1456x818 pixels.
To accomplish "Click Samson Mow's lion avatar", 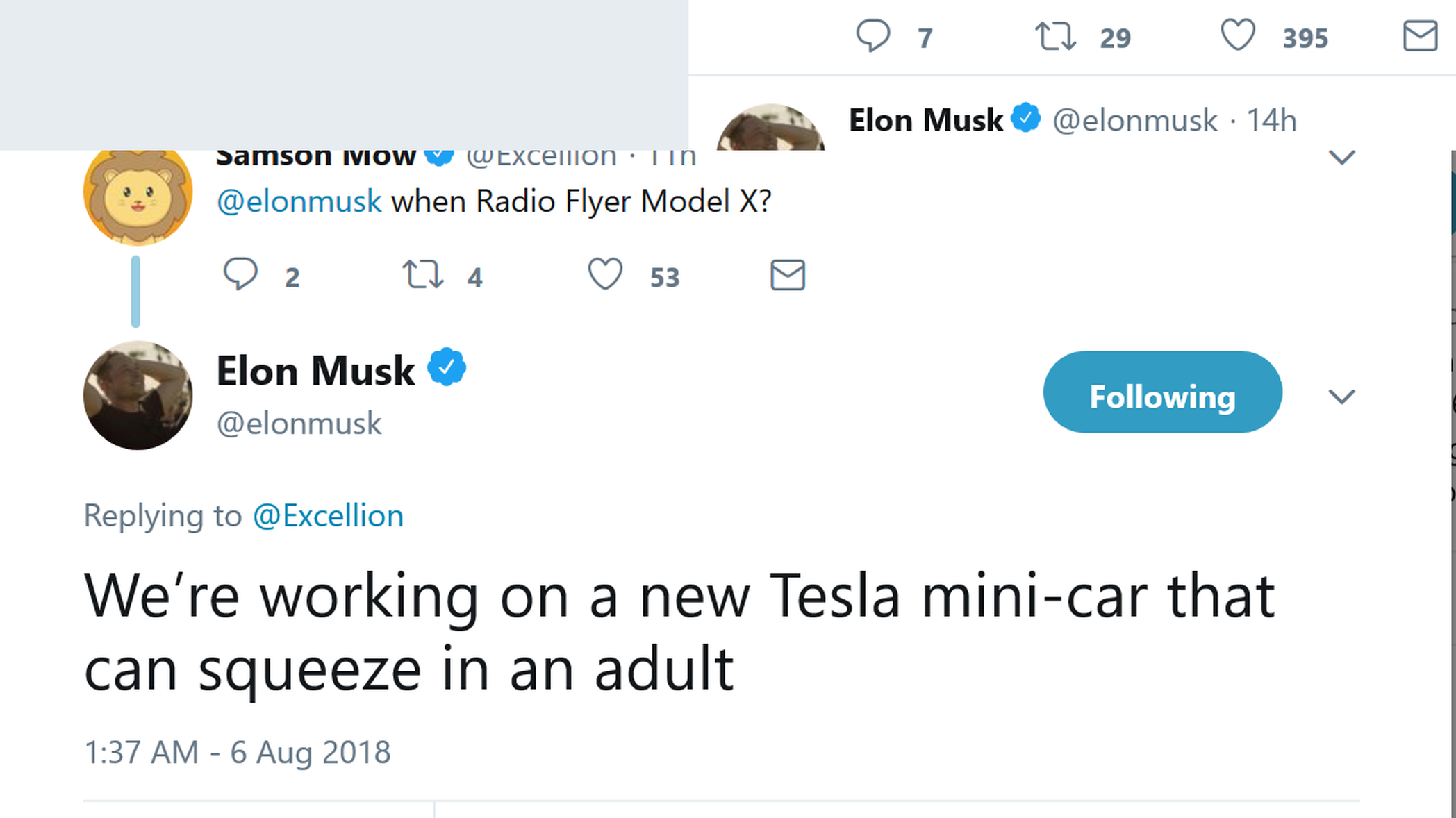I will click(138, 195).
